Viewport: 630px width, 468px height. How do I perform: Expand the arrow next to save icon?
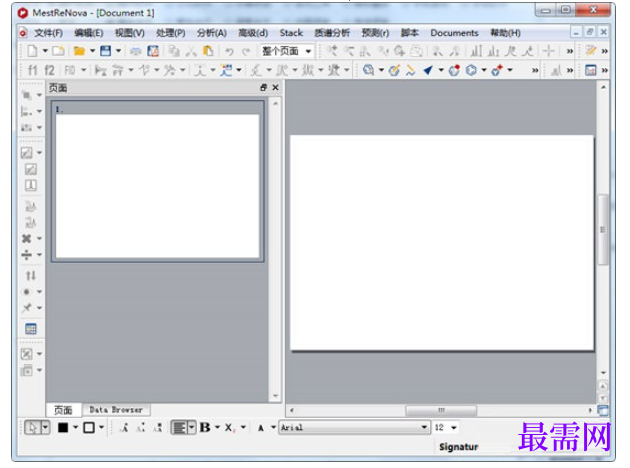pyautogui.click(x=118, y=51)
